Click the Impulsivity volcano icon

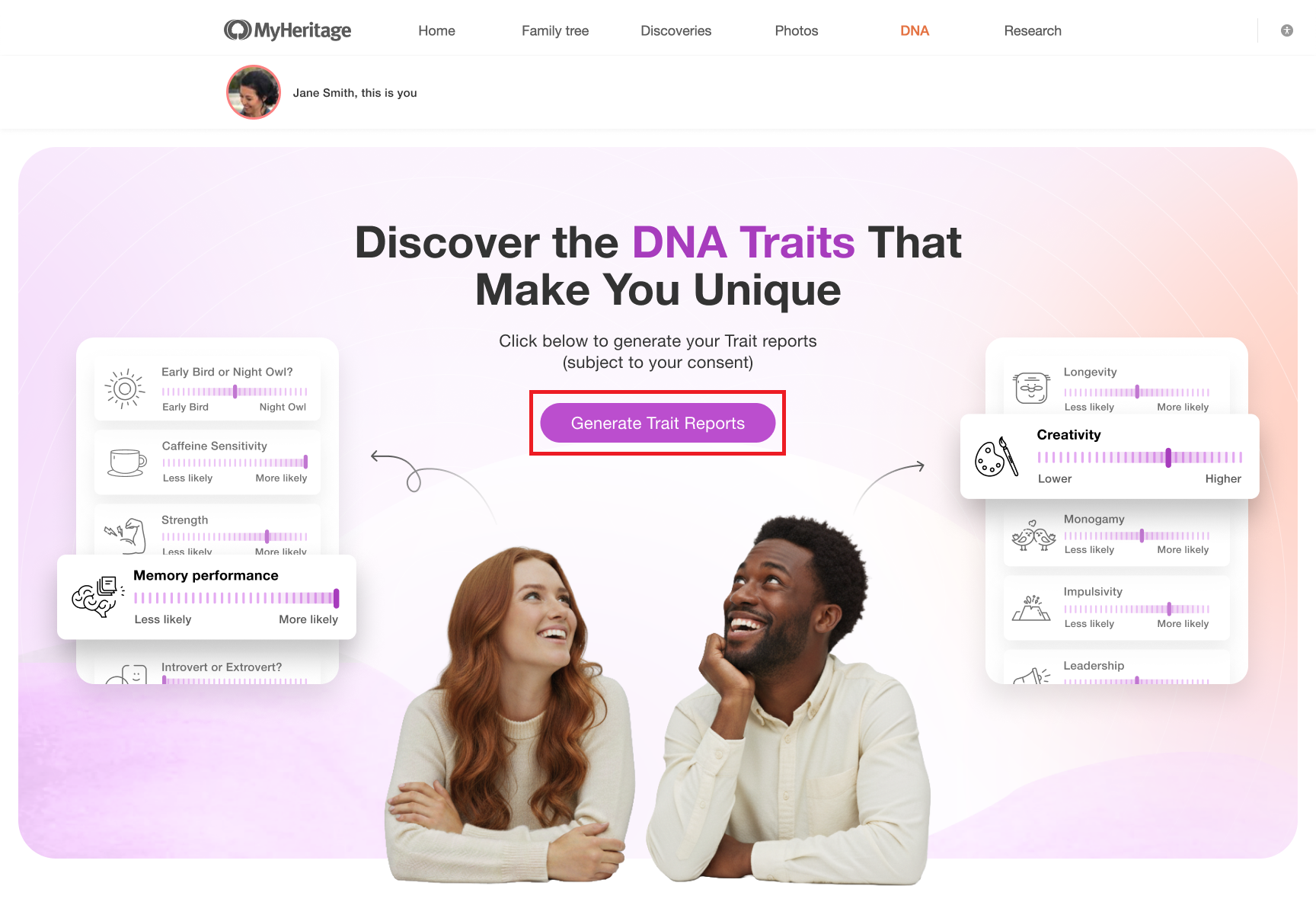point(1031,608)
